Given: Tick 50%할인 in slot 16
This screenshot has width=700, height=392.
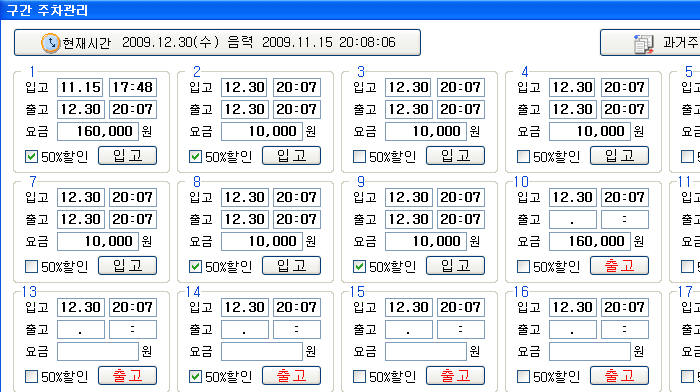Looking at the screenshot, I should [x=523, y=377].
